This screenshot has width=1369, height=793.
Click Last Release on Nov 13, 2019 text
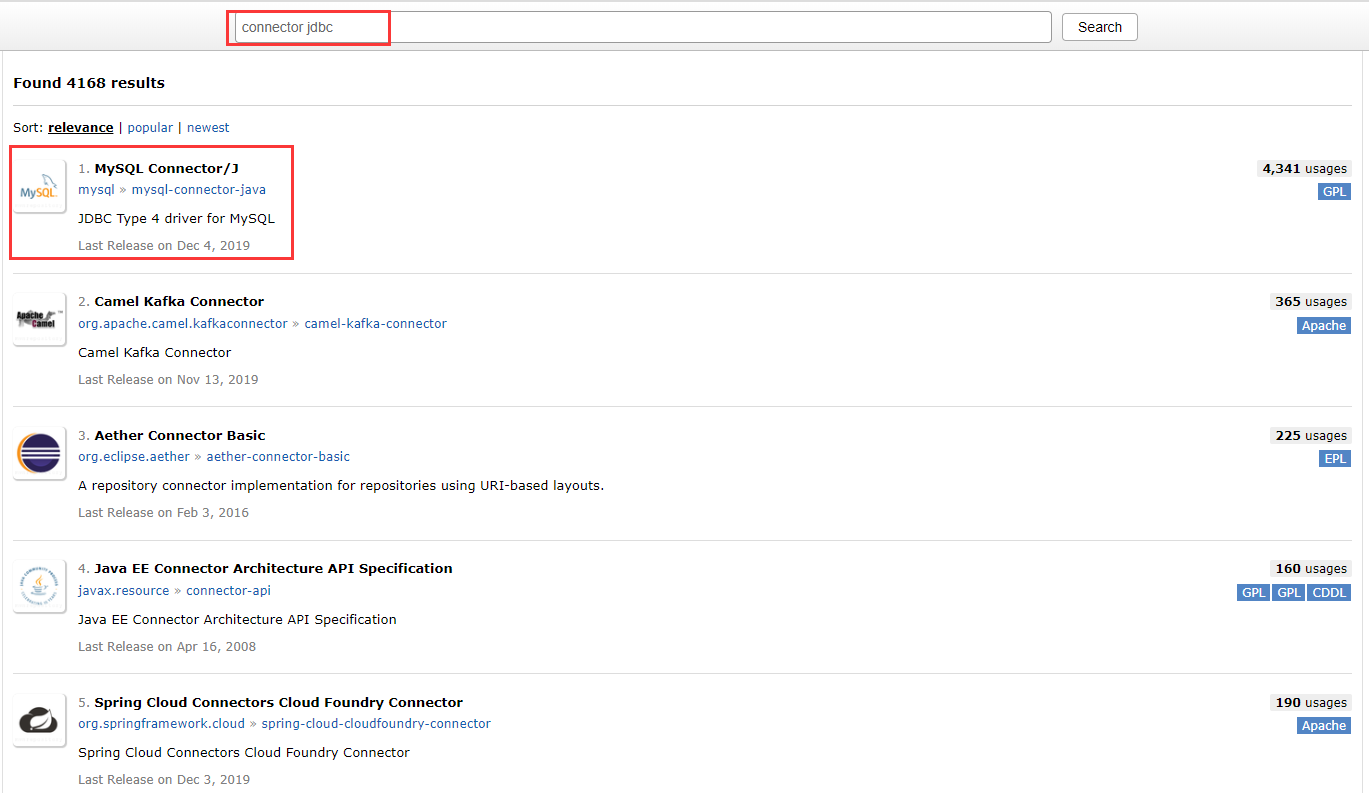click(x=168, y=380)
